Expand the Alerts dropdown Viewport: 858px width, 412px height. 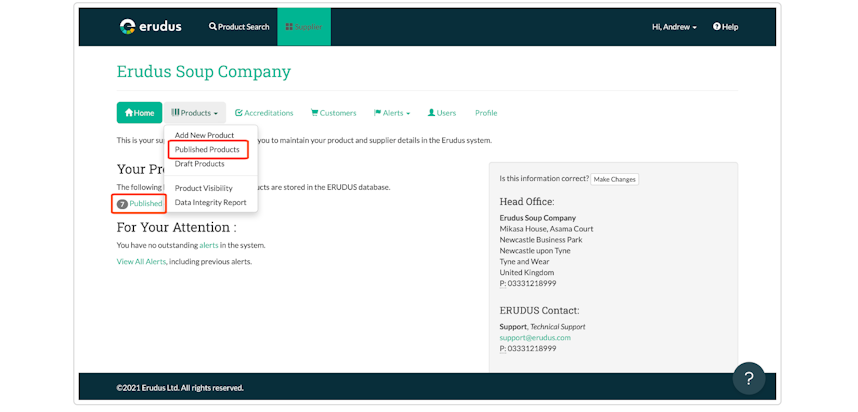pos(392,113)
